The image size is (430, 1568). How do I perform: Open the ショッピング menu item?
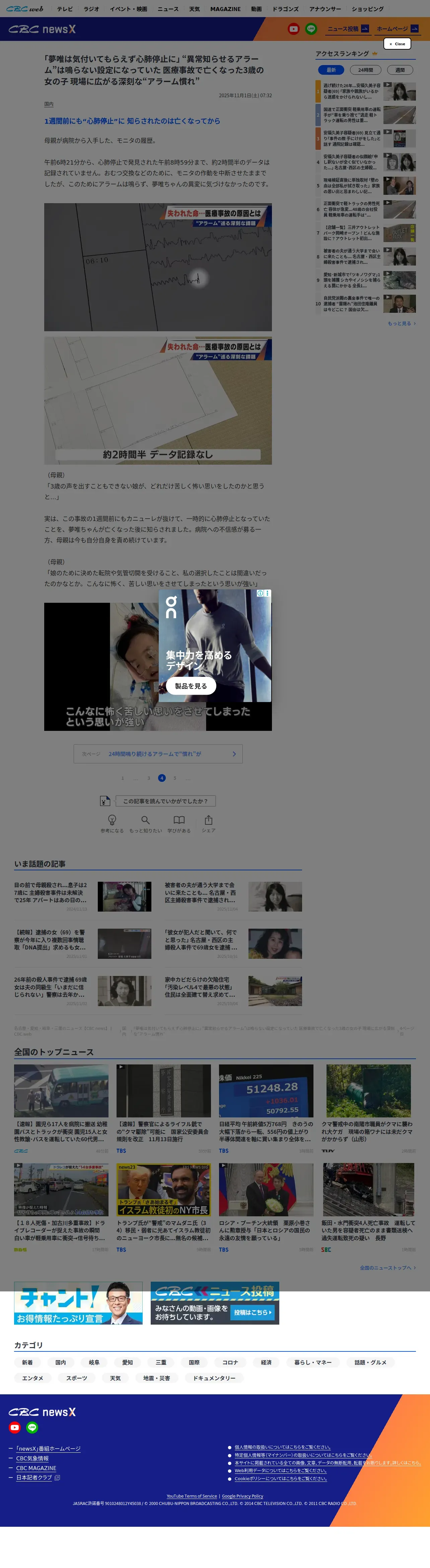tap(367, 9)
